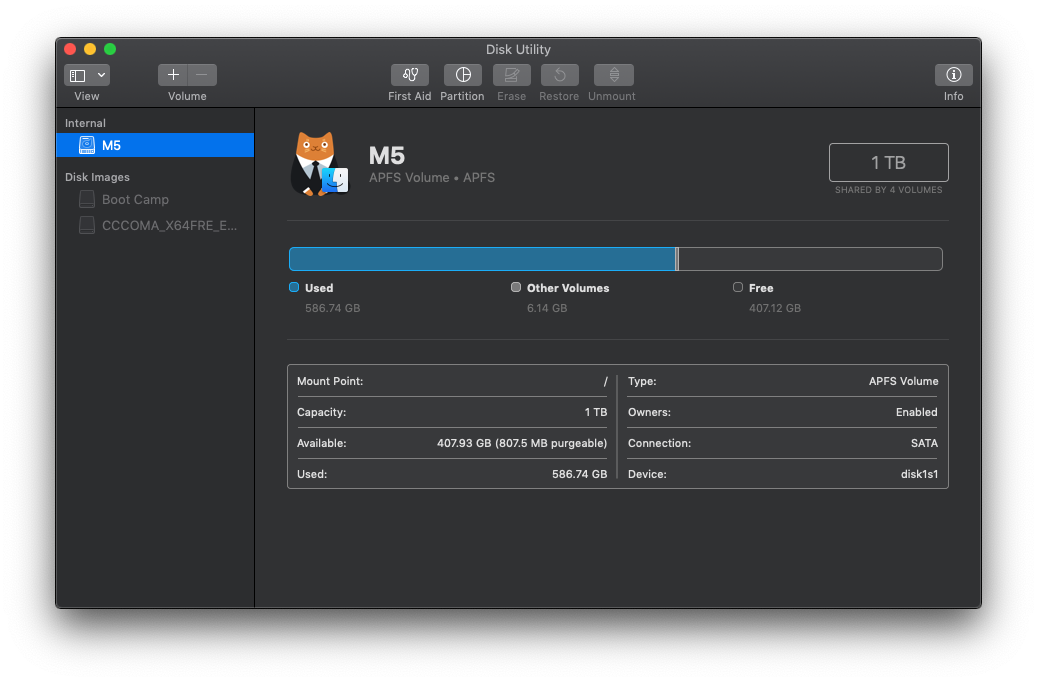Click the Device disk1s1 value

coord(919,474)
